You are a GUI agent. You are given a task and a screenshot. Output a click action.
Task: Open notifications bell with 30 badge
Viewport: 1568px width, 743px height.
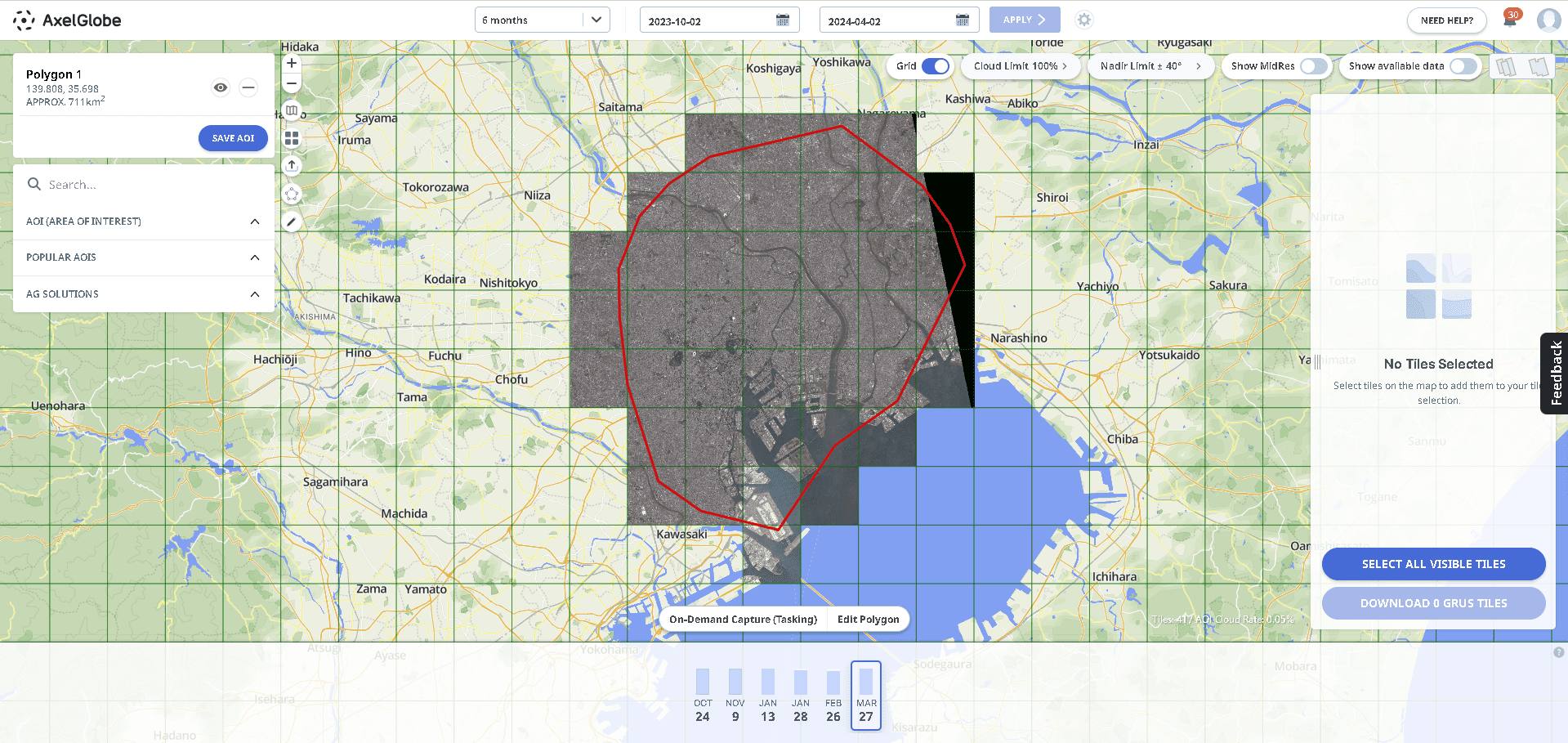1510,19
